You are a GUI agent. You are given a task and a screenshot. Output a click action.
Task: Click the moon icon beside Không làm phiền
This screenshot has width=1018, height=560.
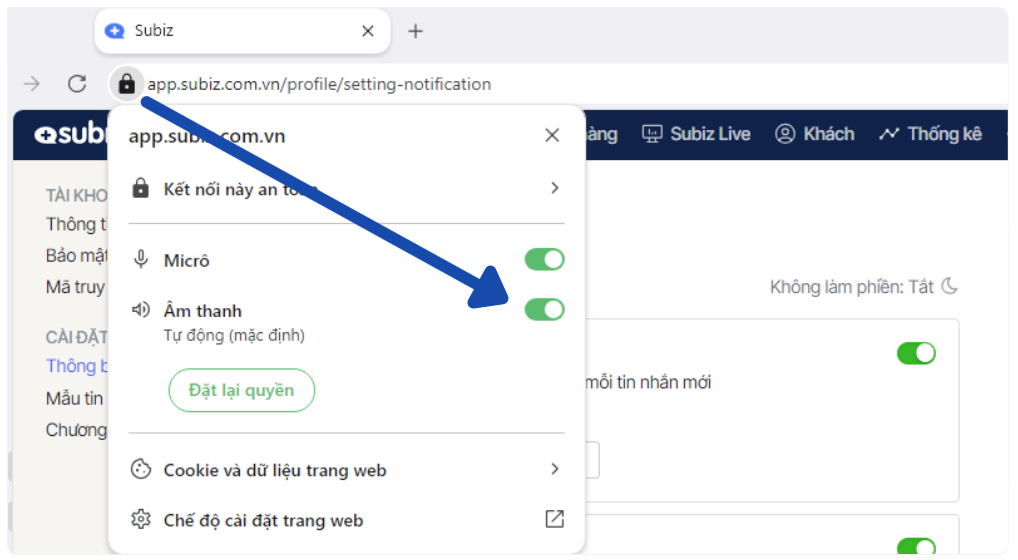coord(950,287)
